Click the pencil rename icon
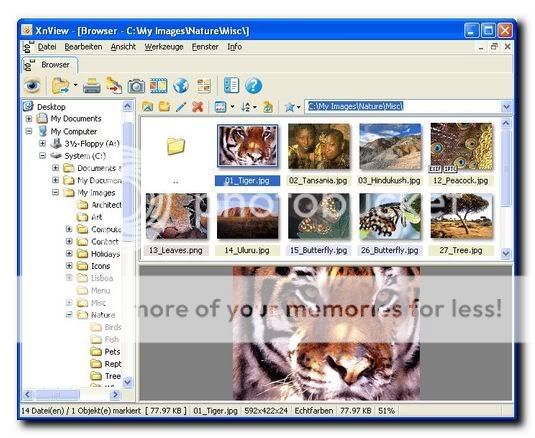 (181, 107)
